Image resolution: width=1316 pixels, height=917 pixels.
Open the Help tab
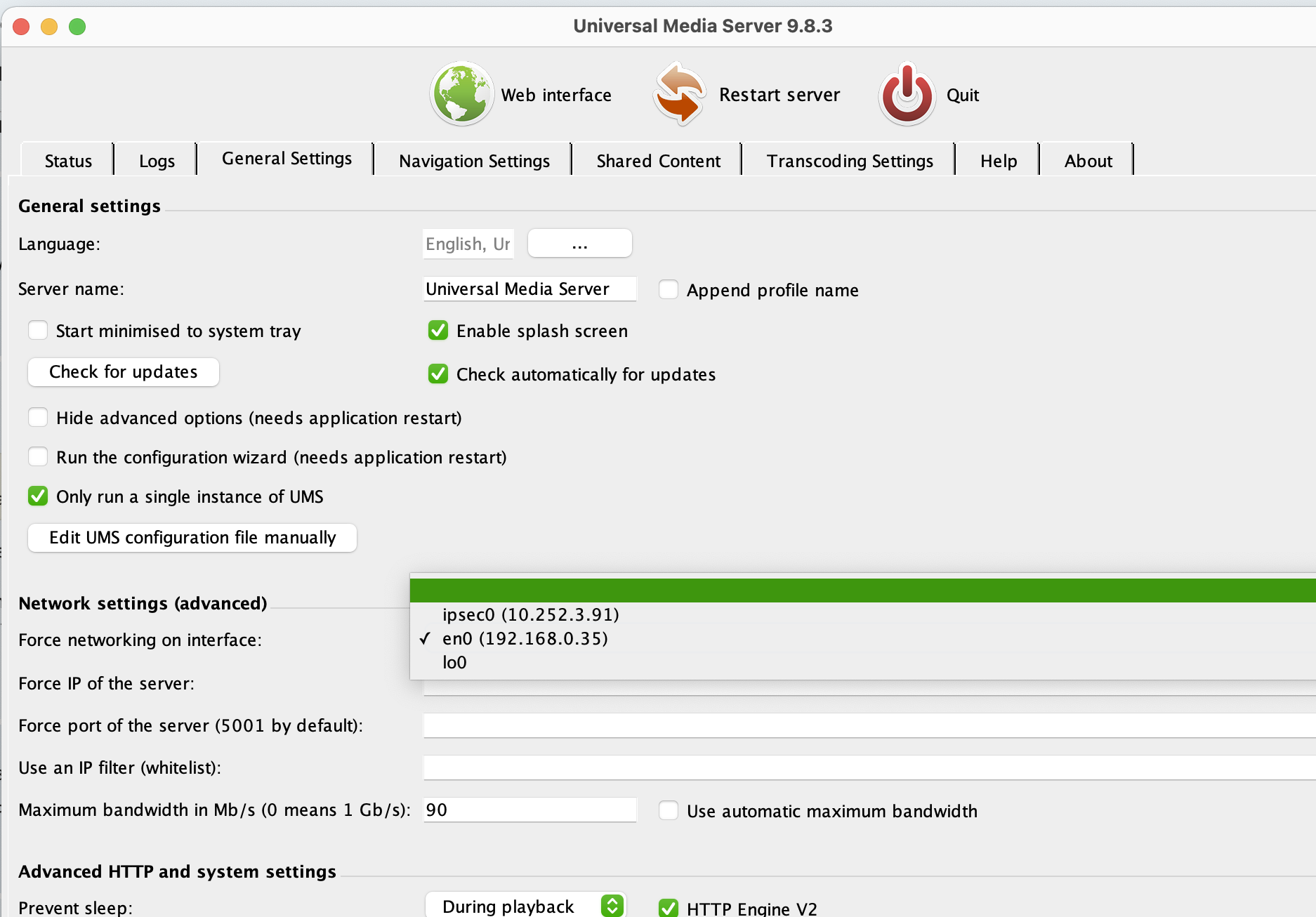pos(999,161)
